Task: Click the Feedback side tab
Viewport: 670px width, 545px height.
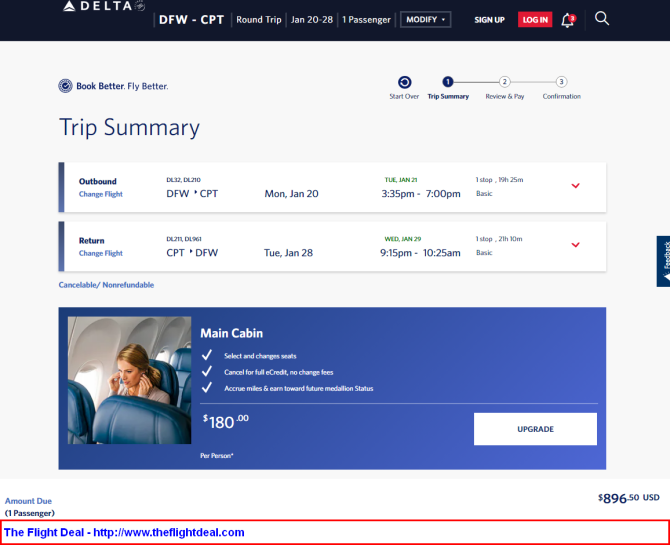Action: tap(664, 261)
